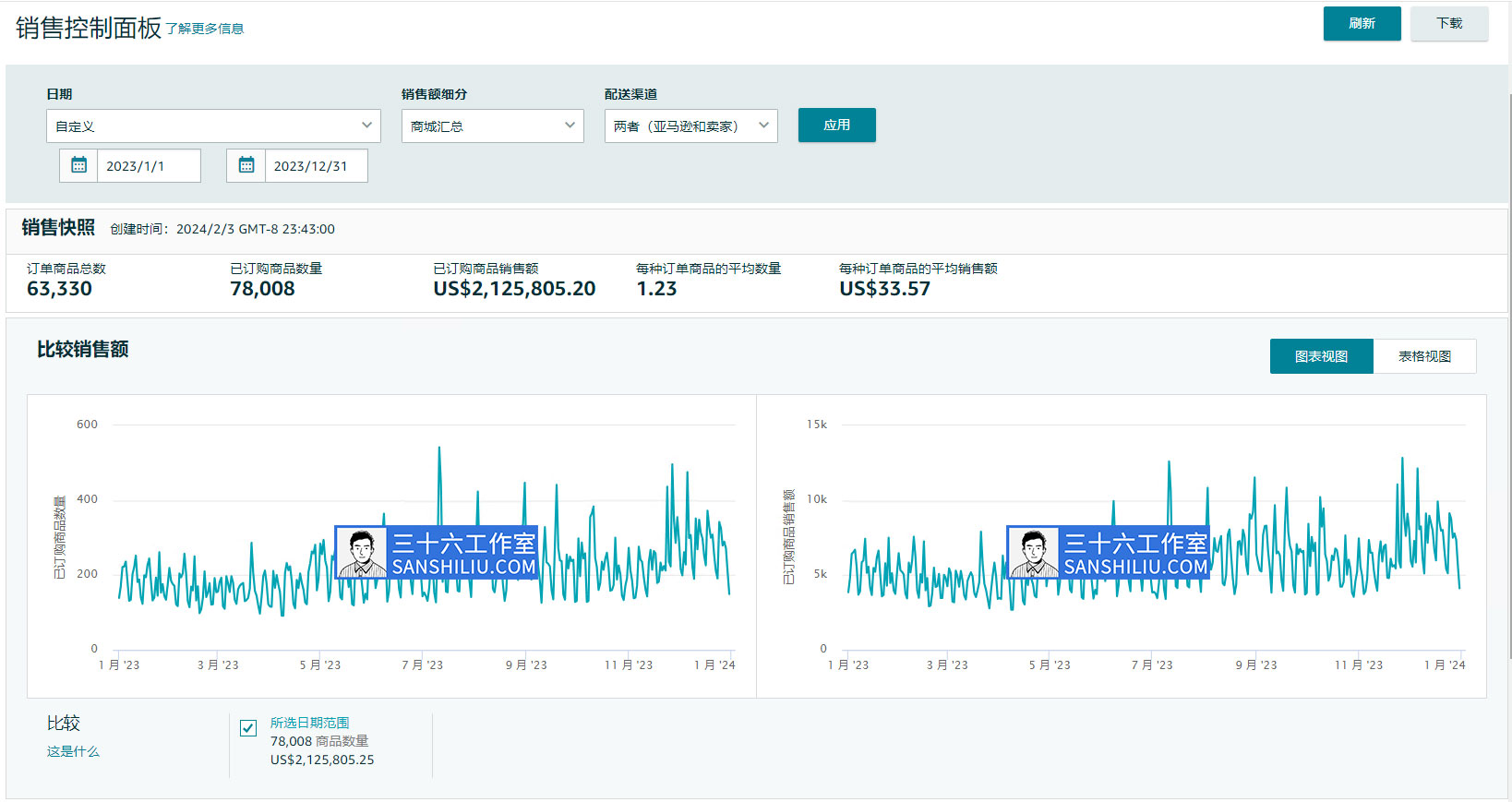Expand the 配送渠道 dropdown
This screenshot has height=802, width=1512.
[x=690, y=126]
